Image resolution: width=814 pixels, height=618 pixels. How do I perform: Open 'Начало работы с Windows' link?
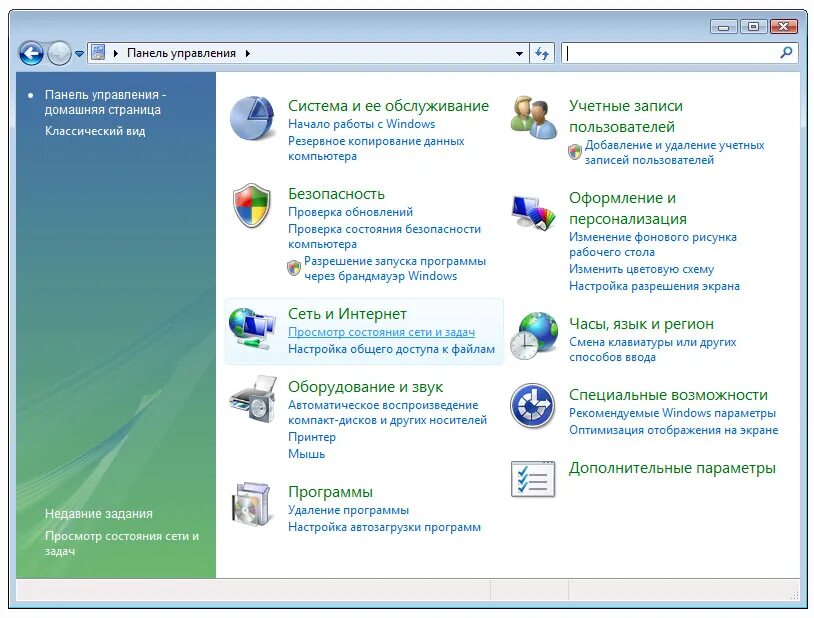[x=361, y=124]
